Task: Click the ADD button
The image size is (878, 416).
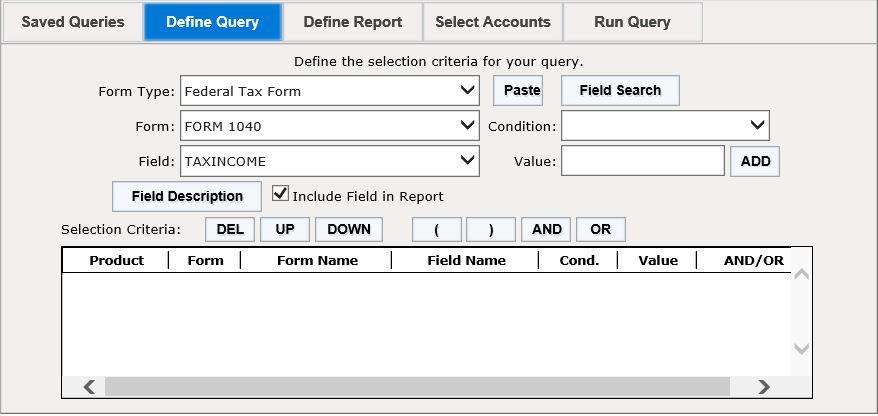Action: click(755, 161)
